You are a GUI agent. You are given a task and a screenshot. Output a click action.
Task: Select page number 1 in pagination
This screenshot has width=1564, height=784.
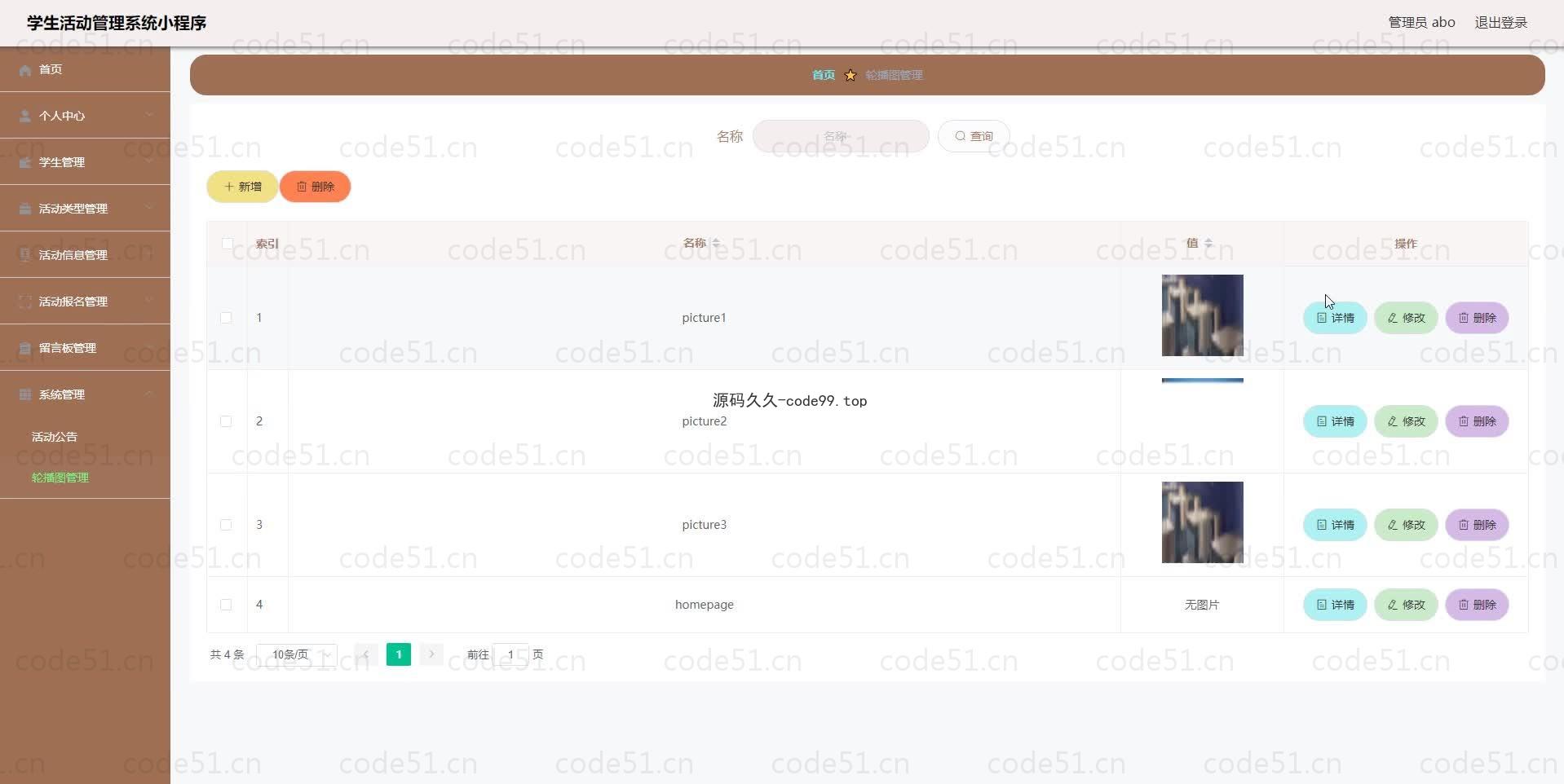point(399,654)
